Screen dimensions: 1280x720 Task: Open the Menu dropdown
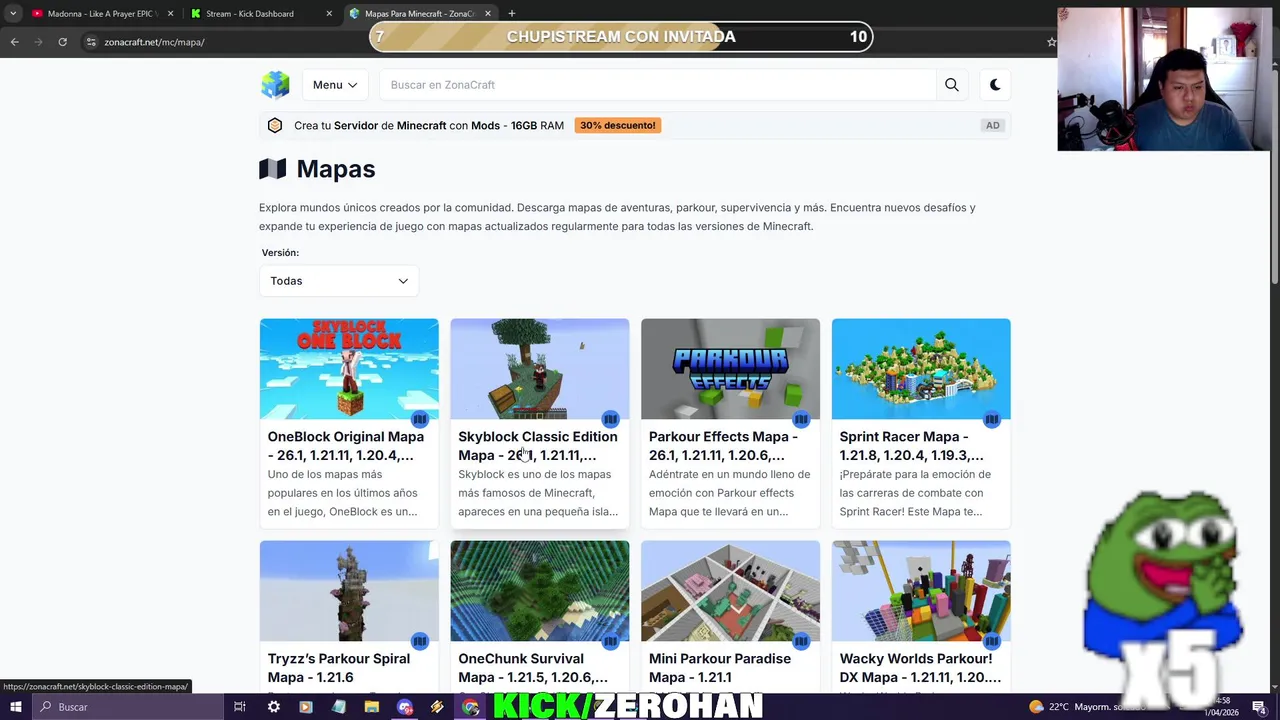coord(335,85)
